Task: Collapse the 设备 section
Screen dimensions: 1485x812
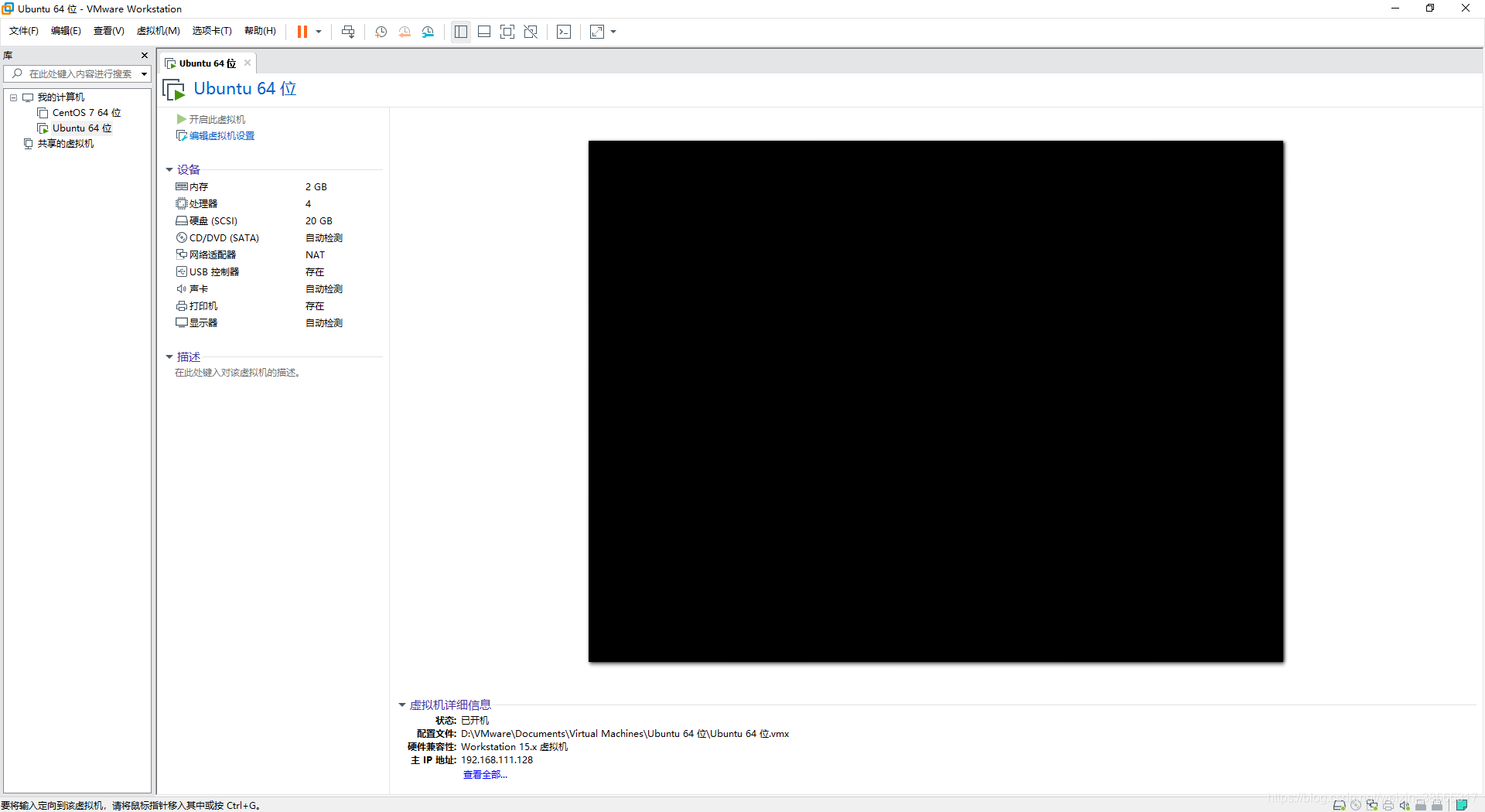Action: (169, 169)
